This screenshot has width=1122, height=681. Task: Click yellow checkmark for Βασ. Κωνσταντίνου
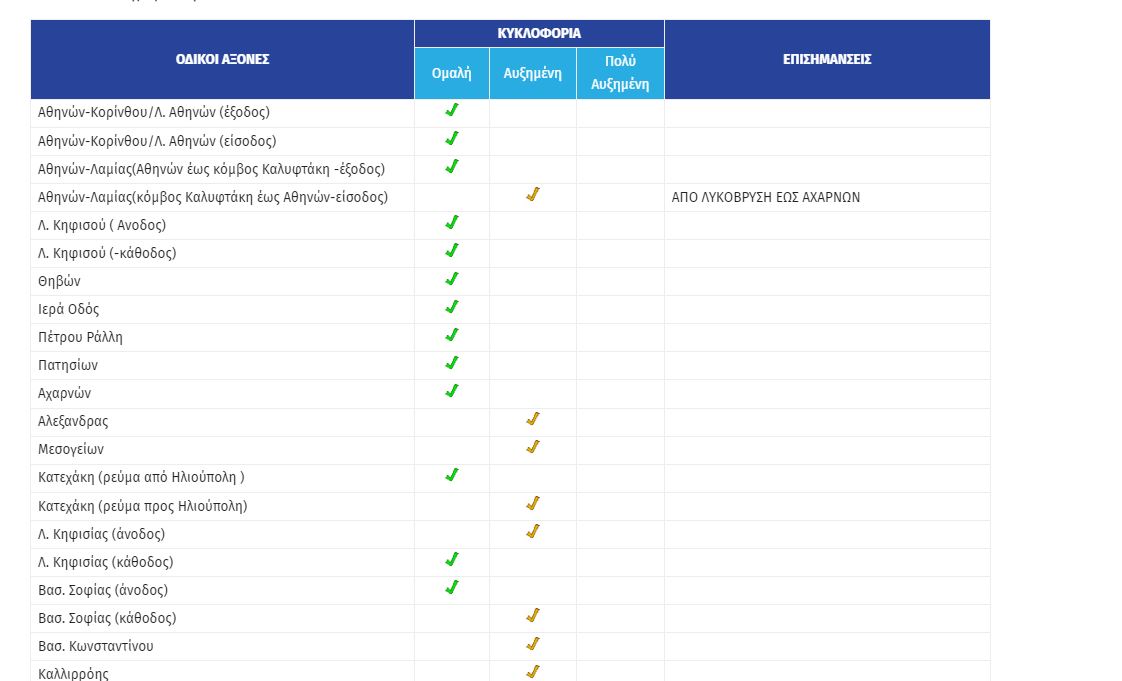[x=533, y=644]
